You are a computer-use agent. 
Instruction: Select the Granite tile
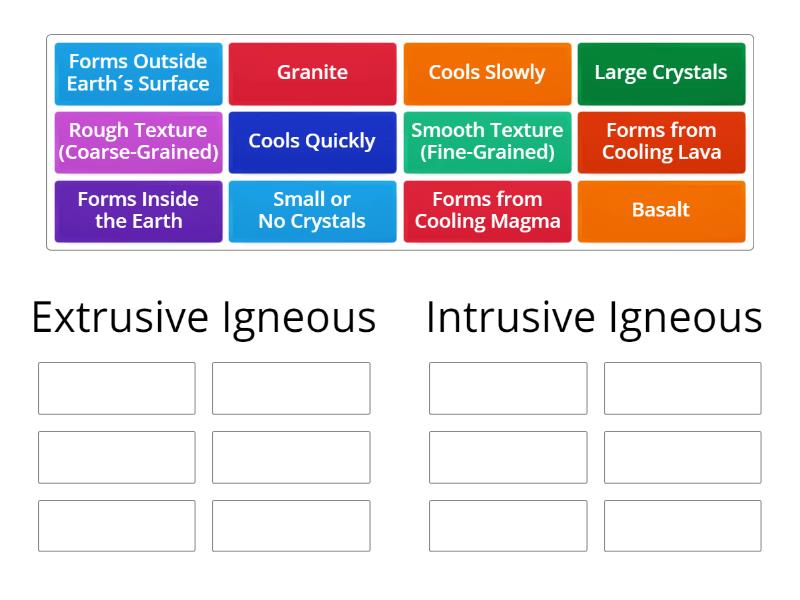pyautogui.click(x=312, y=72)
